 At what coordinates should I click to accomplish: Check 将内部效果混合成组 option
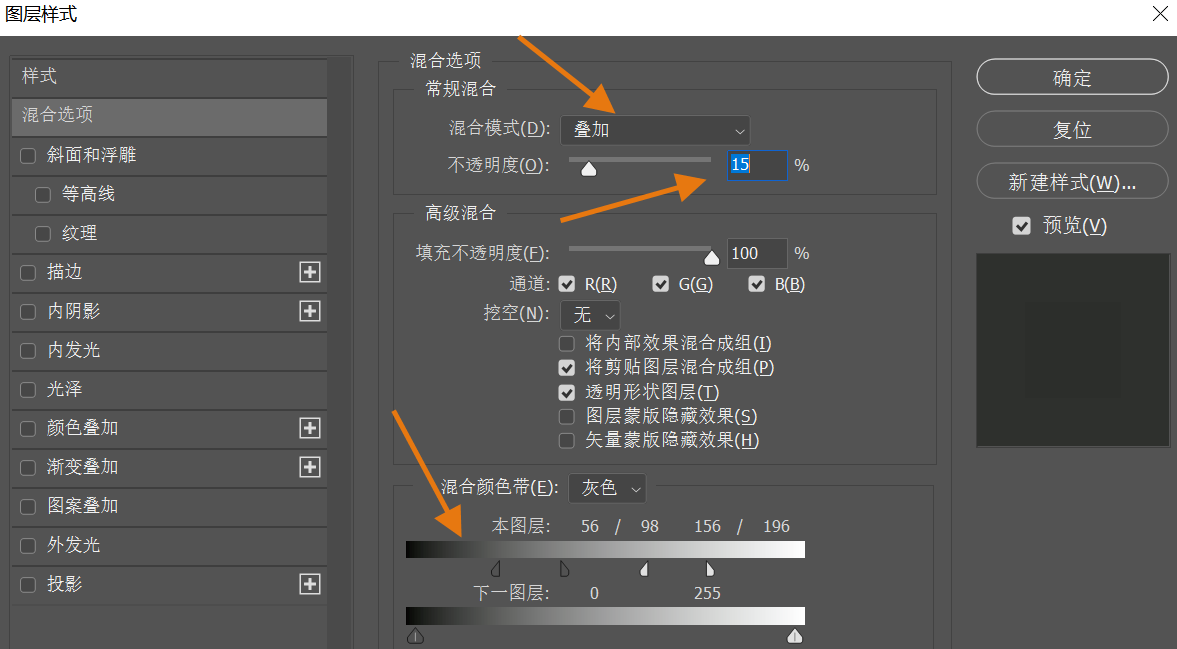click(x=567, y=344)
